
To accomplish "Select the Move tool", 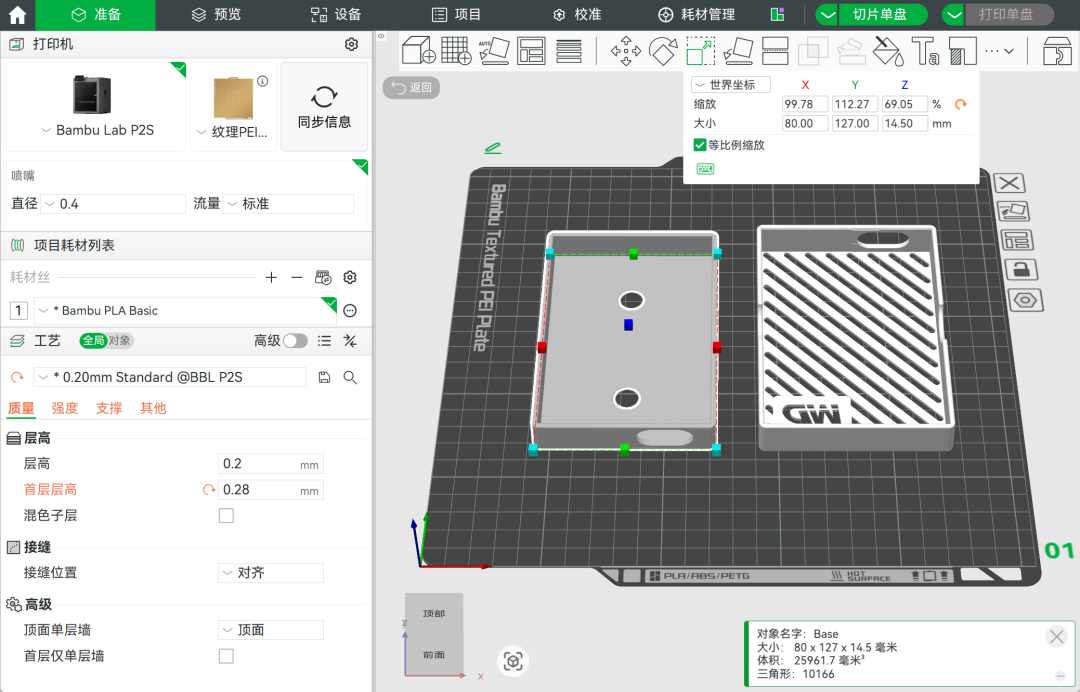I will (x=625, y=51).
